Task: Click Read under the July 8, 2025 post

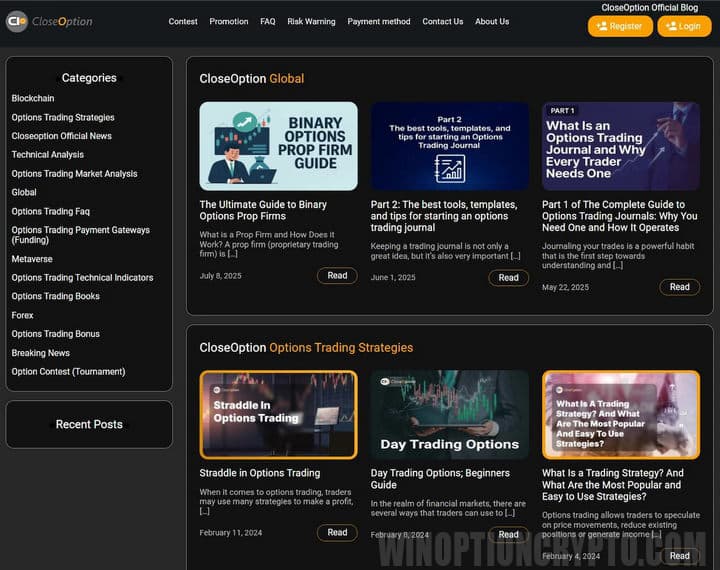Action: tap(337, 276)
